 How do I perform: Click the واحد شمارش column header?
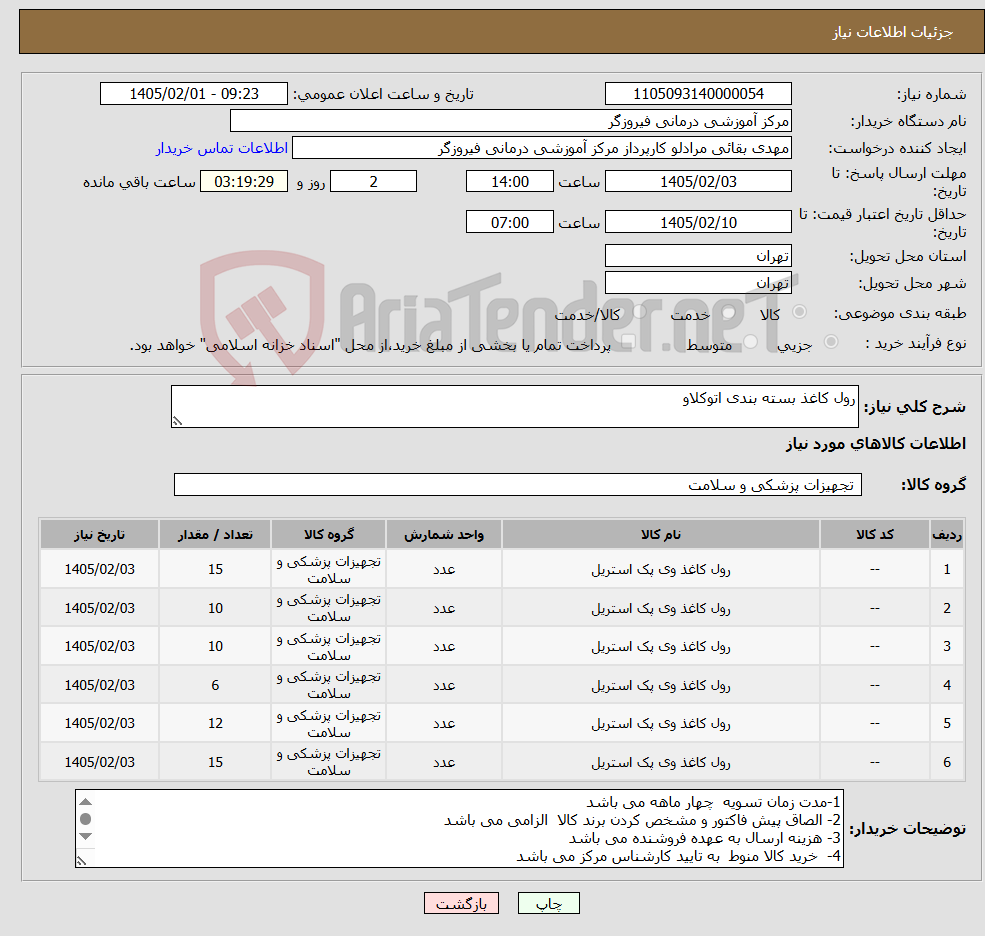(x=444, y=535)
